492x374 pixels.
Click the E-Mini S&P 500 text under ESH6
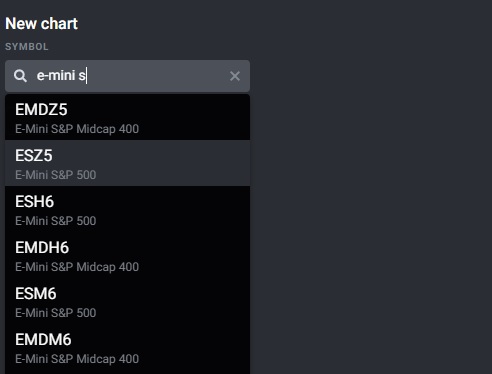pos(56,221)
